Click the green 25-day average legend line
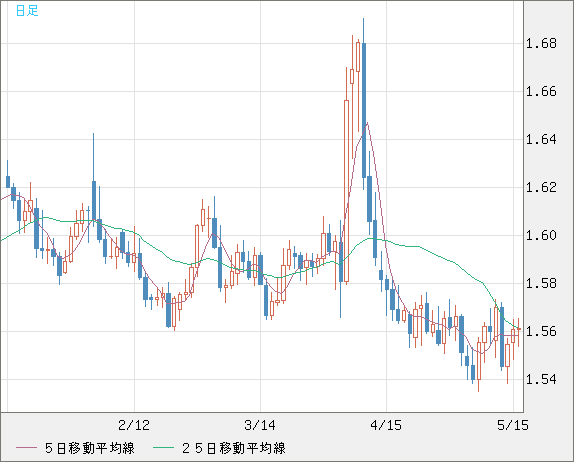Image resolution: width=574 pixels, height=462 pixels. [163, 448]
